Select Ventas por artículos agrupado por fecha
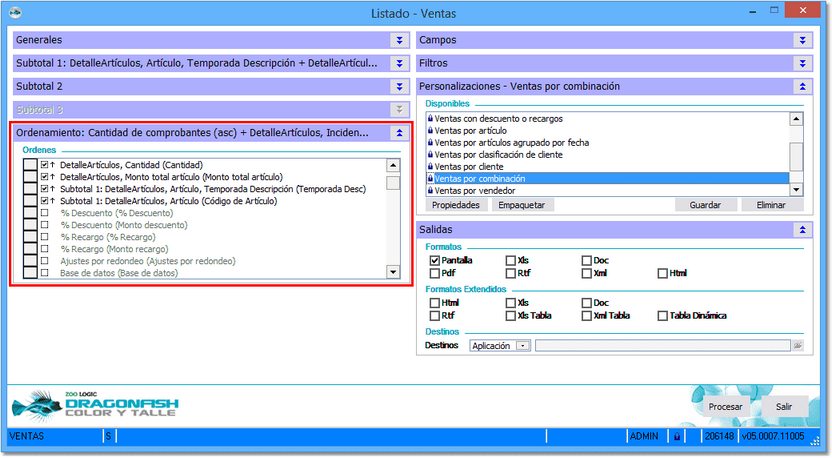The image size is (832, 458). tap(511, 143)
